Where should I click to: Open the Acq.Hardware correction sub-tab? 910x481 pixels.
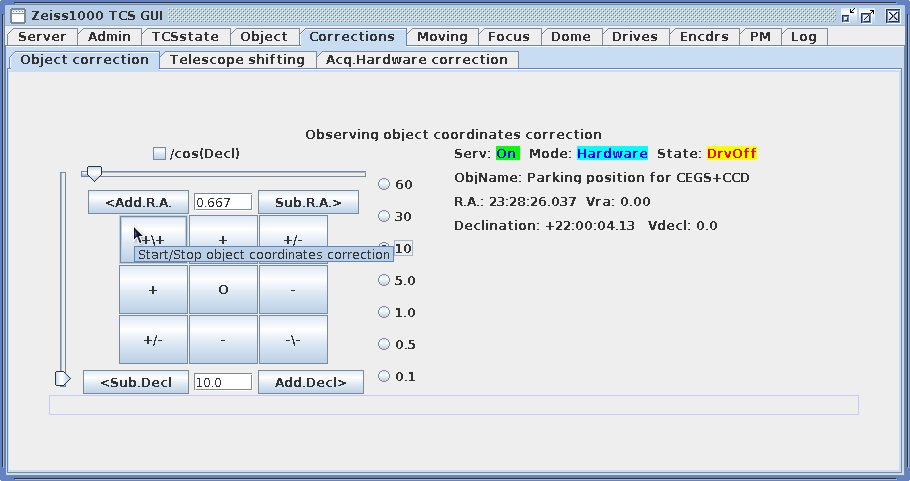pyautogui.click(x=417, y=60)
